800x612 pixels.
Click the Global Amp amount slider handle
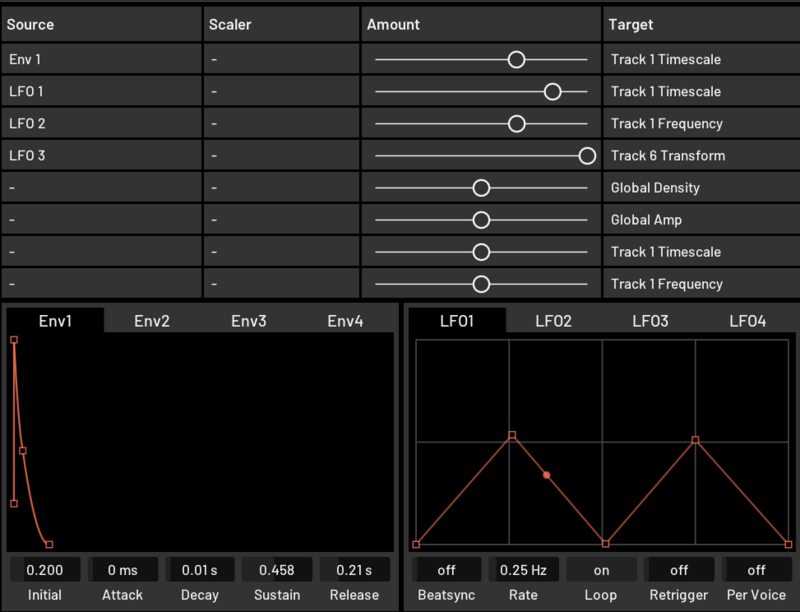[481, 220]
